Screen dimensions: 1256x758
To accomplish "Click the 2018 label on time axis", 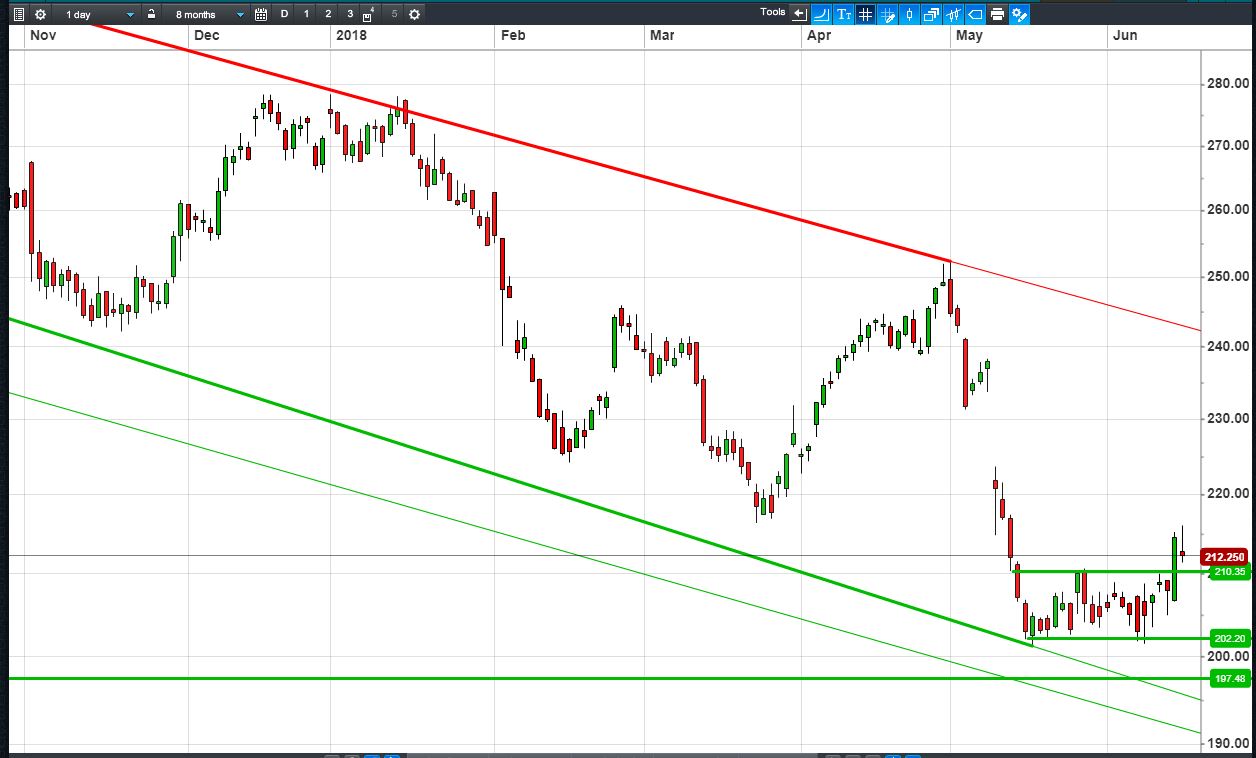I will point(351,36).
